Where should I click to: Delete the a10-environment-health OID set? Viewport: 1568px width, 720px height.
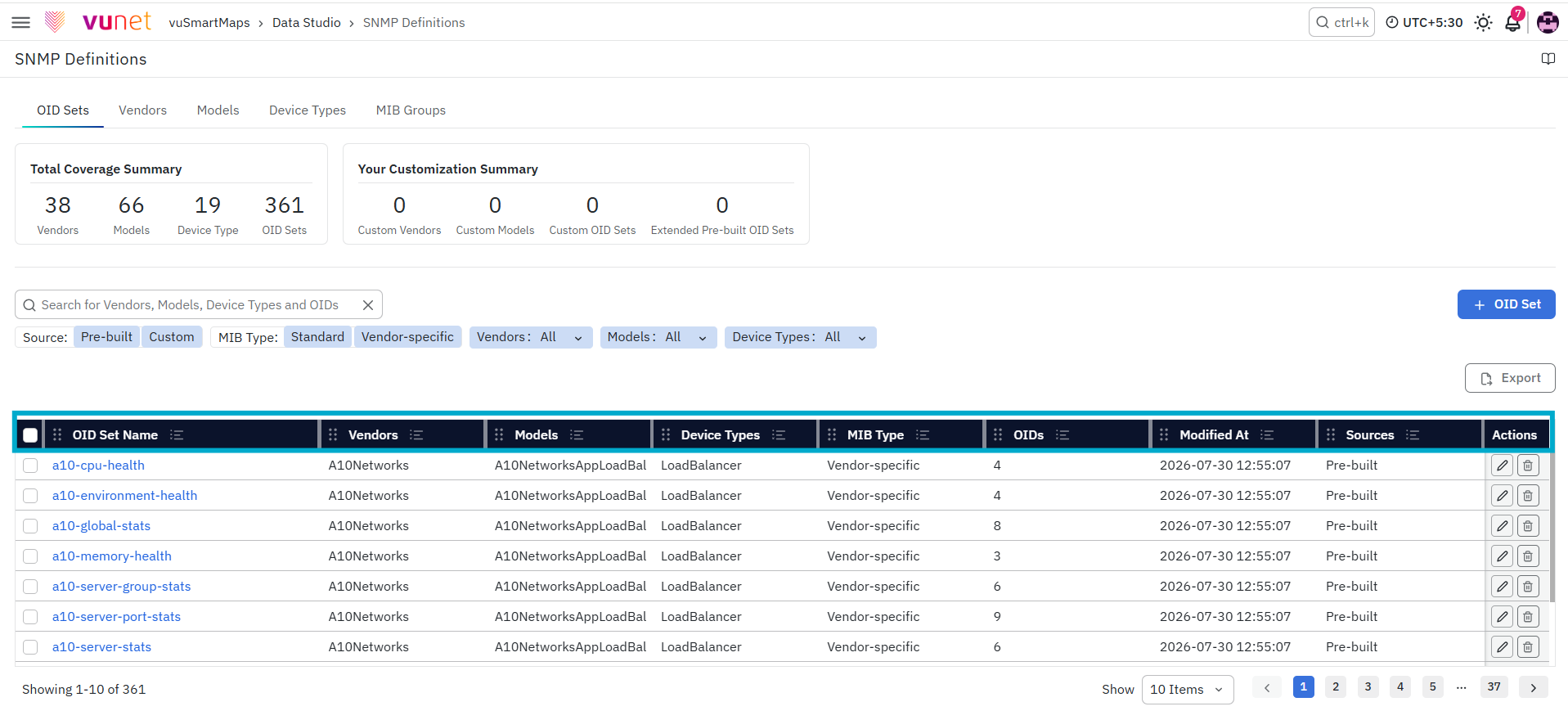click(x=1528, y=496)
